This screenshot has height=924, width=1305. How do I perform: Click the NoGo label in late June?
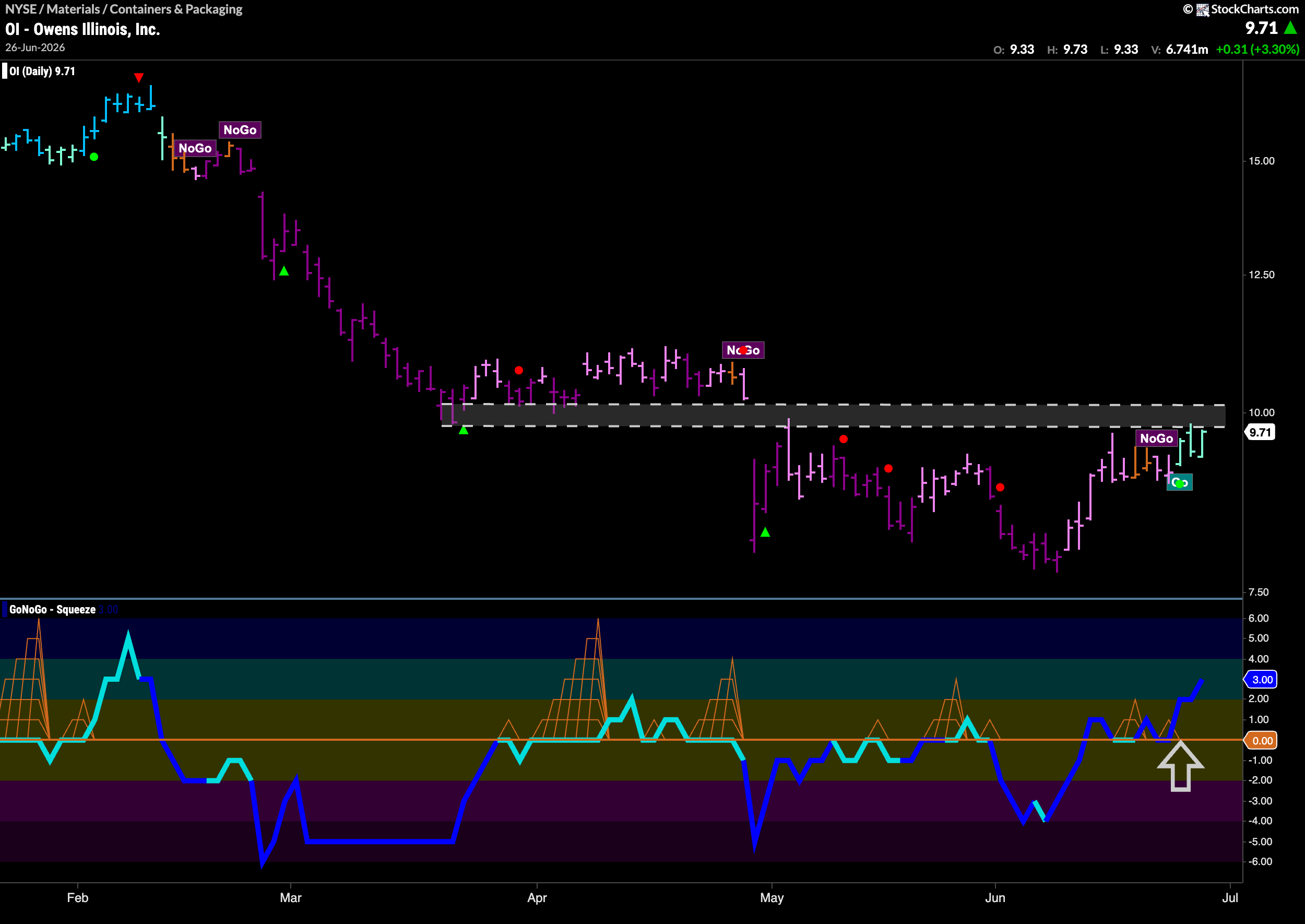point(1157,439)
